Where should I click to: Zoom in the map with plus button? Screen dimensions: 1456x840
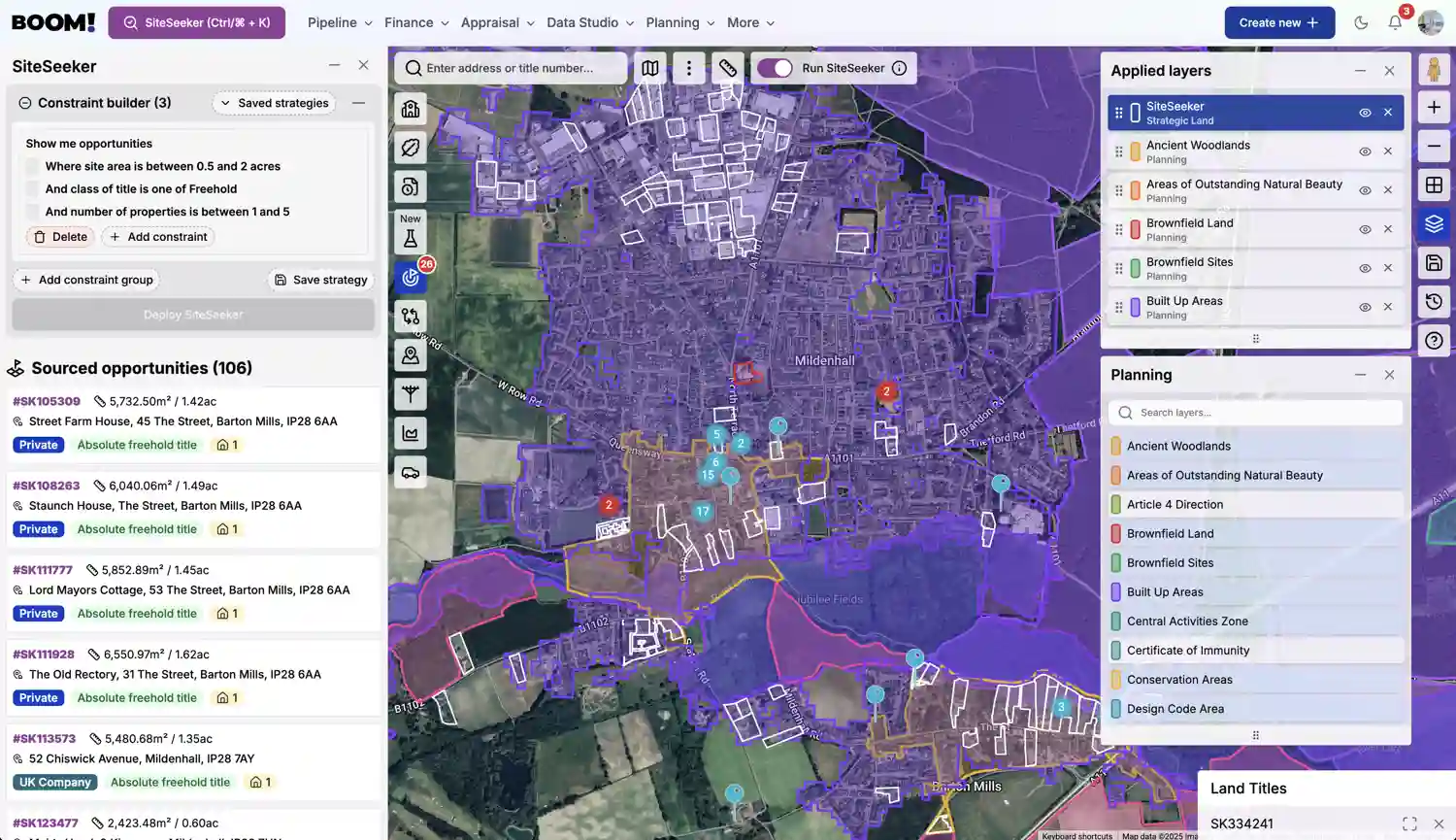point(1434,108)
